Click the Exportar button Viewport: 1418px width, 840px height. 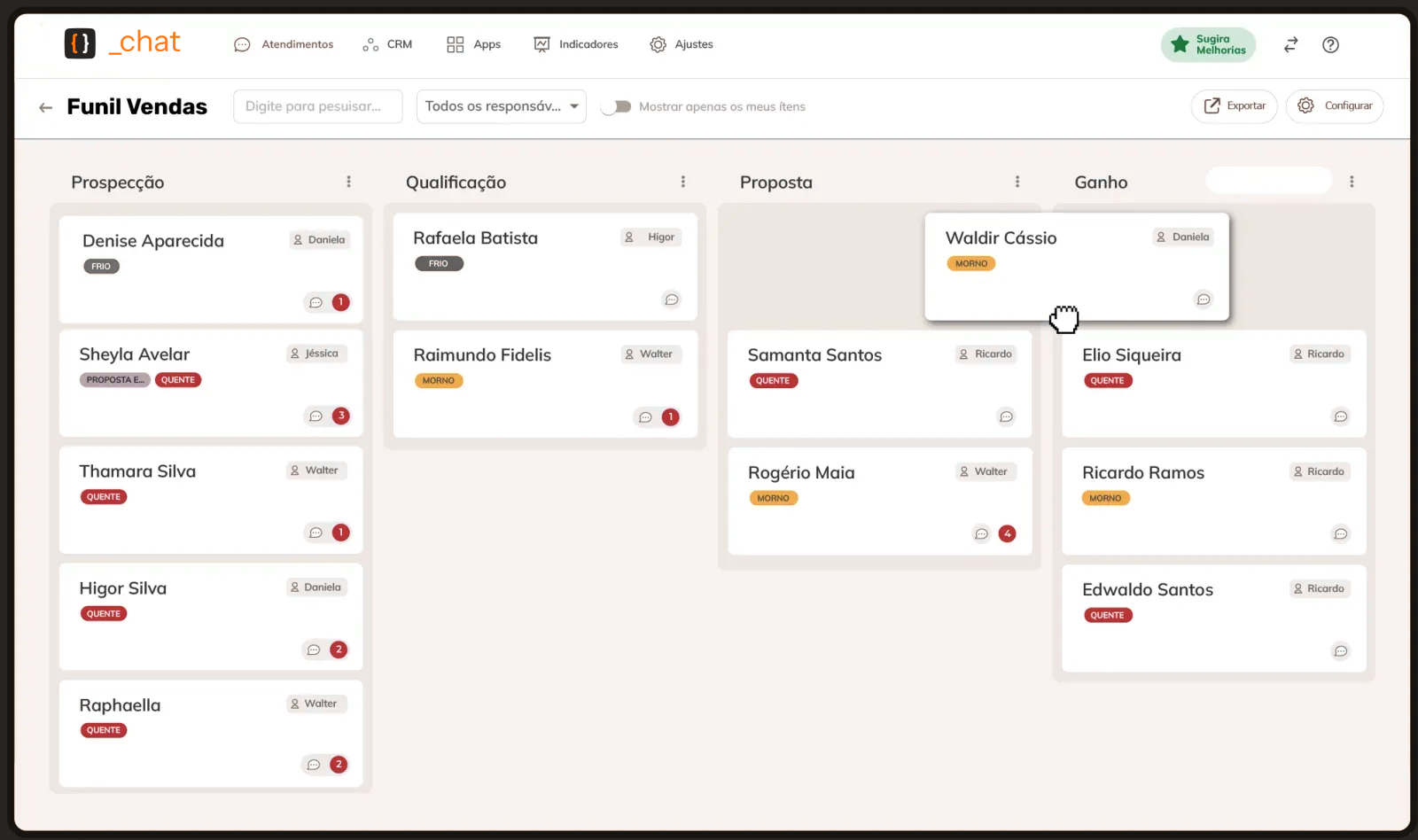[1234, 106]
